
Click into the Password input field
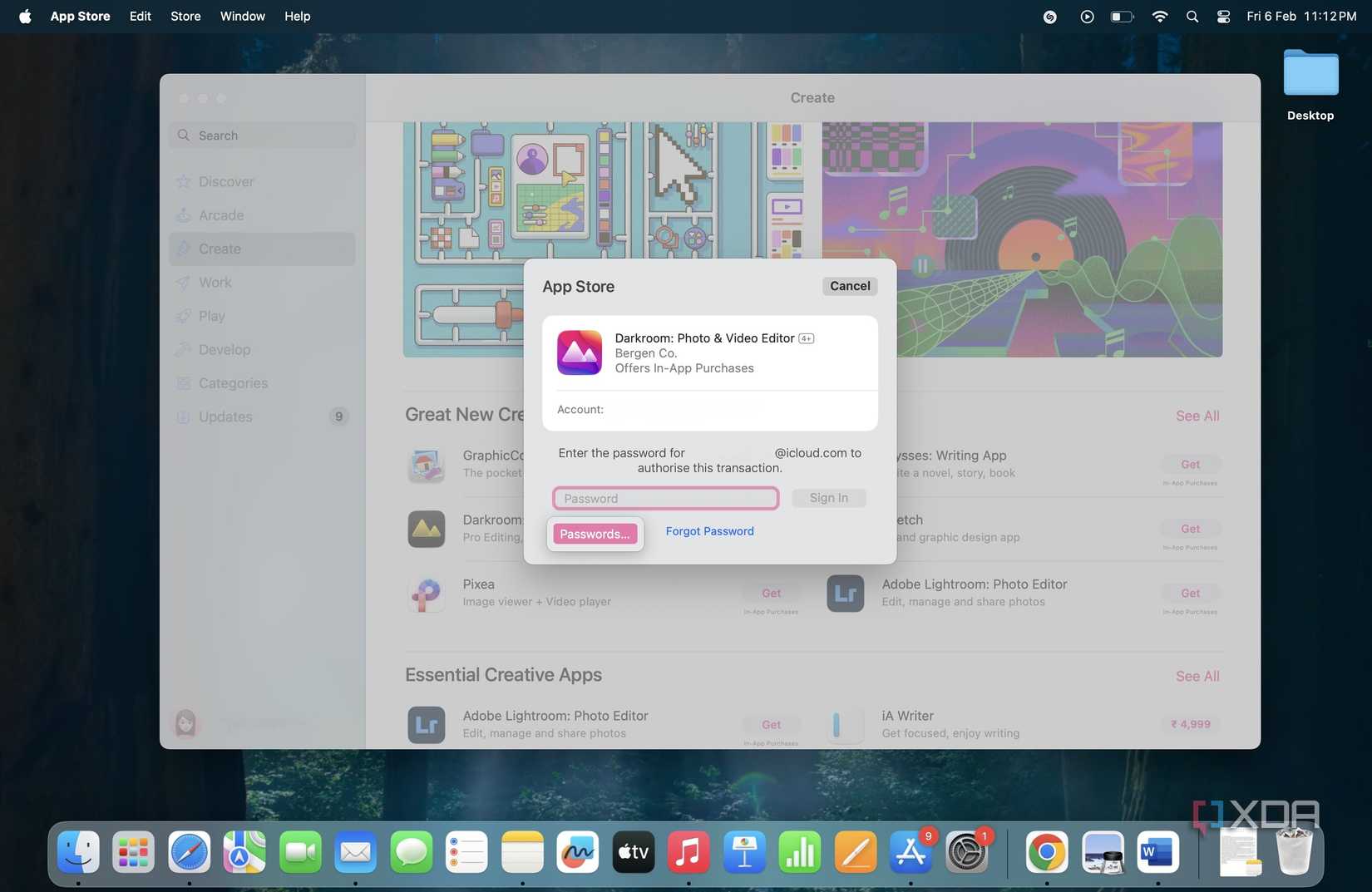click(666, 498)
